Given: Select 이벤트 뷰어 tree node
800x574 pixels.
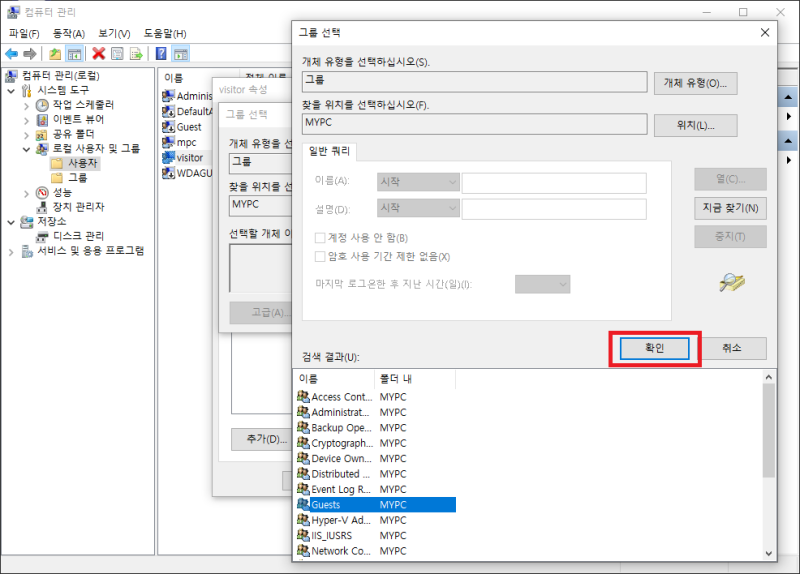Looking at the screenshot, I should tap(78, 119).
